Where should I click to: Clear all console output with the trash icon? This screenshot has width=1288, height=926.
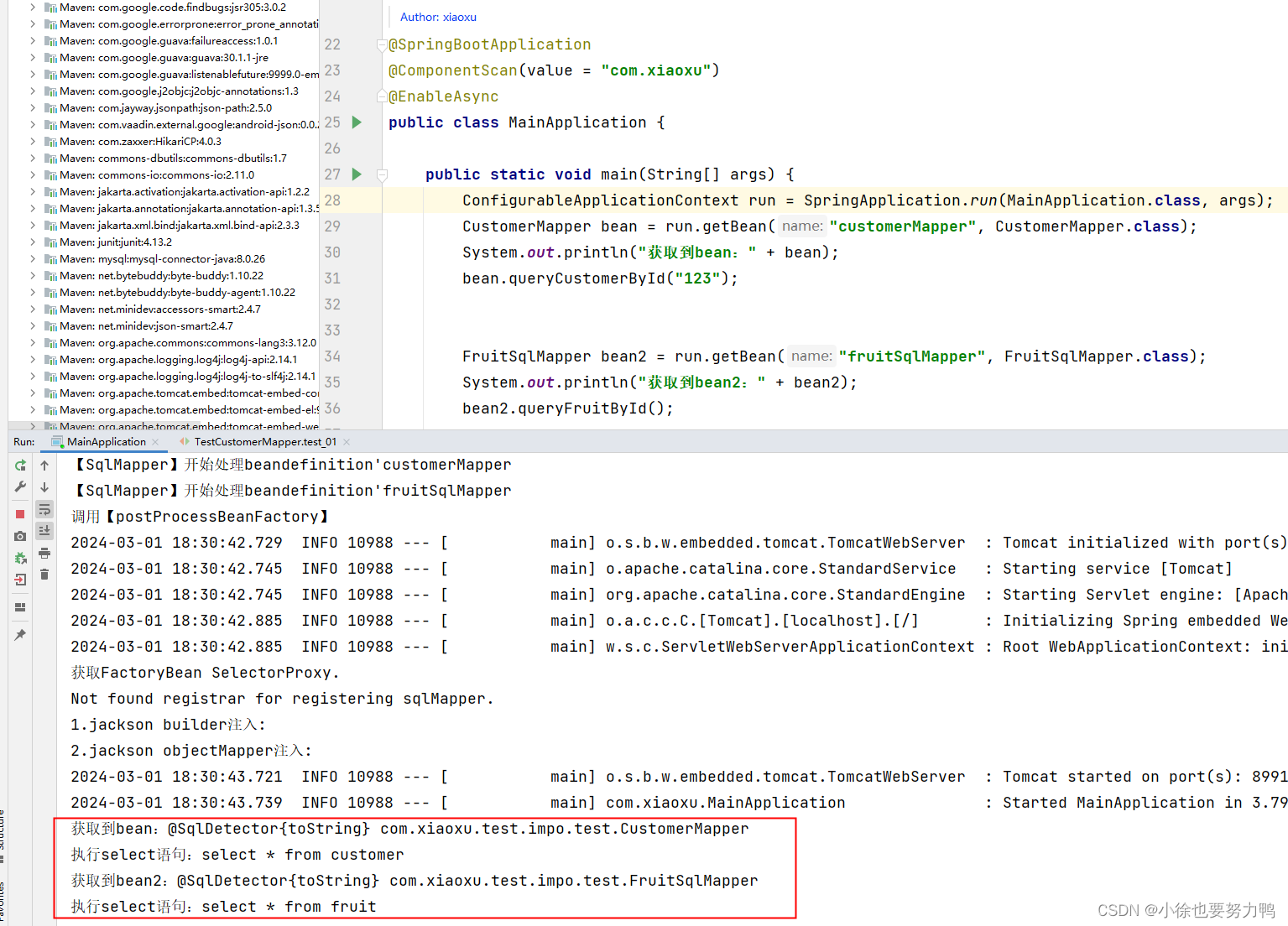click(44, 575)
